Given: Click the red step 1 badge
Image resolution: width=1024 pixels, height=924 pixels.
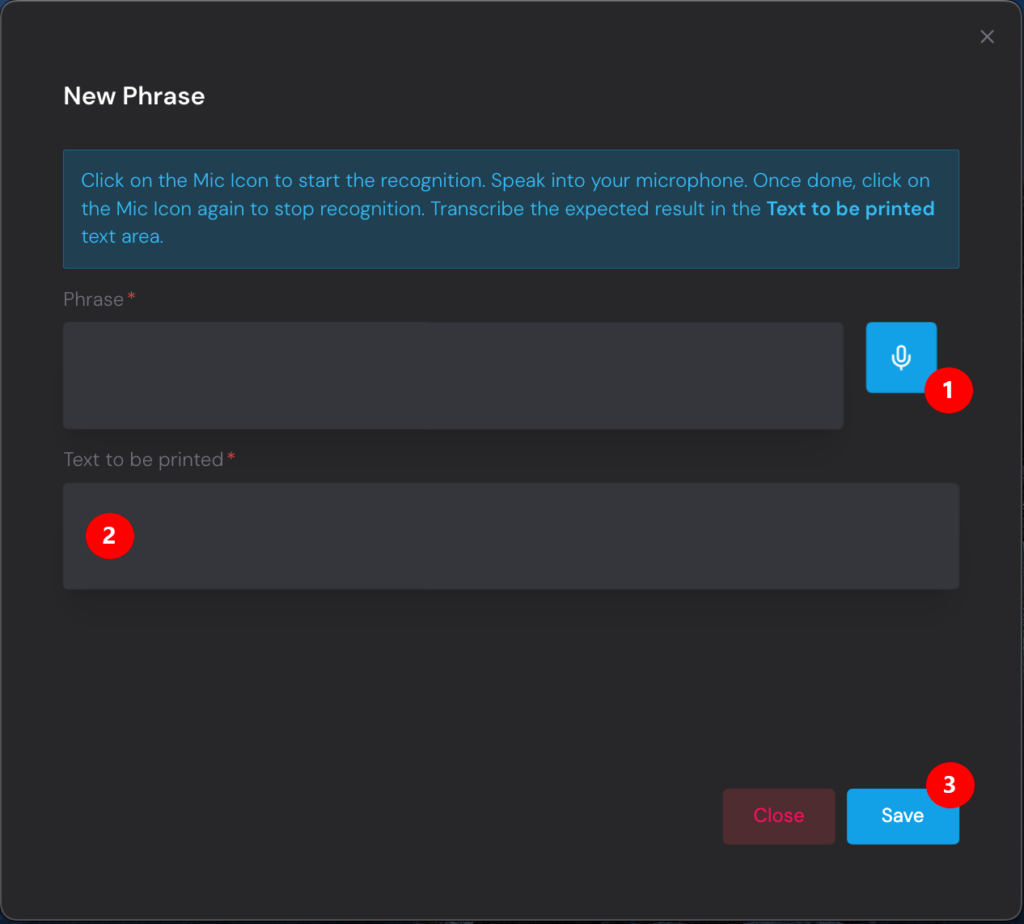Looking at the screenshot, I should [947, 391].
